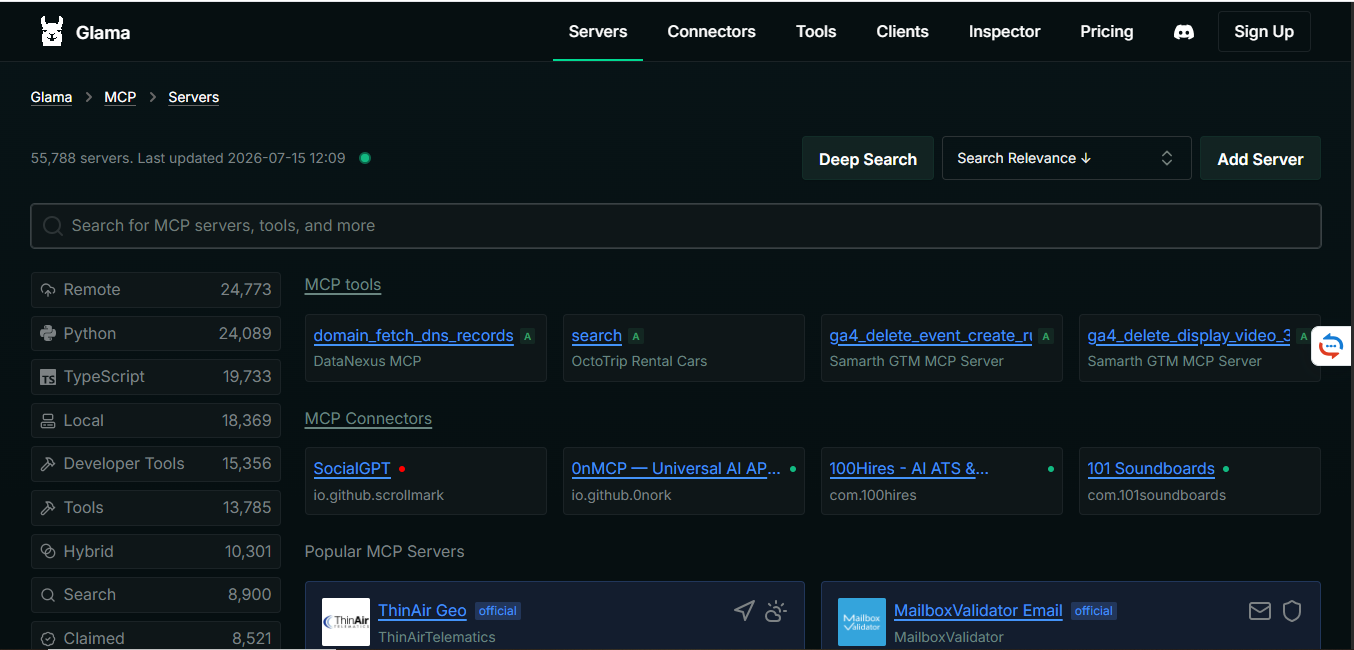The height and width of the screenshot is (650, 1354).
Task: Click the Popular MCP Servers heading
Action: click(x=385, y=551)
